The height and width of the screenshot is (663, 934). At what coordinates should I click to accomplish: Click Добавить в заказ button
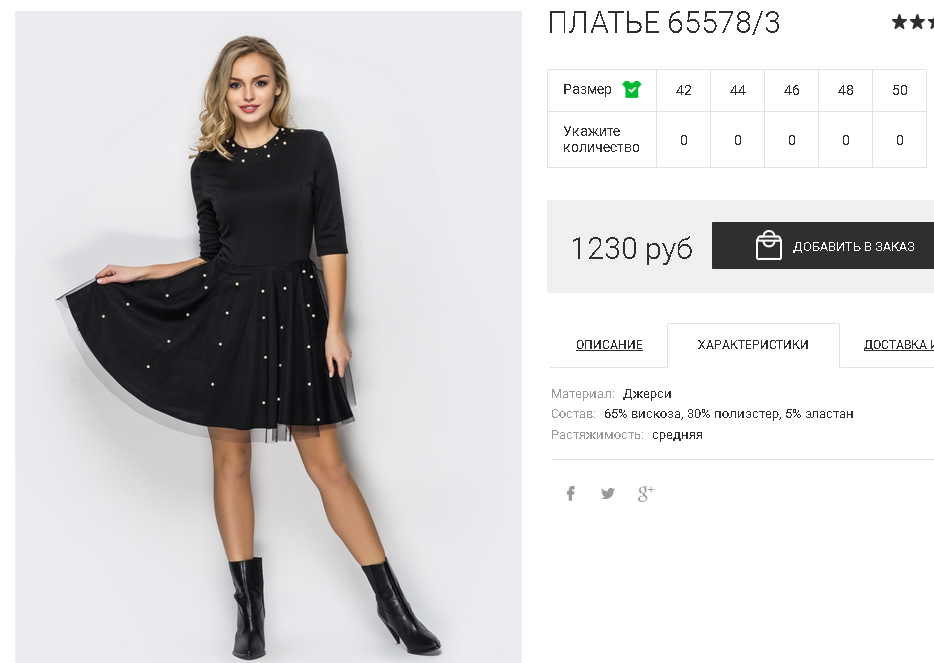(x=823, y=245)
